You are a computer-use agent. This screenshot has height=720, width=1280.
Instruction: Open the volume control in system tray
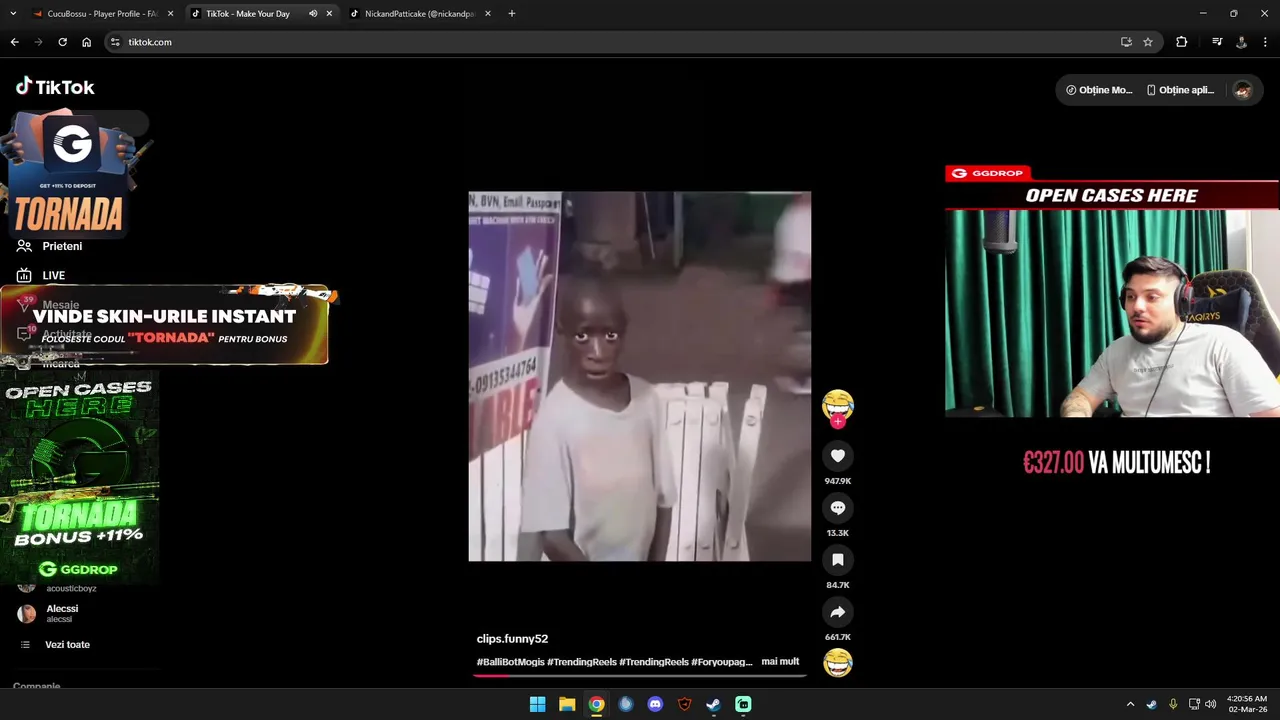tap(1210, 704)
